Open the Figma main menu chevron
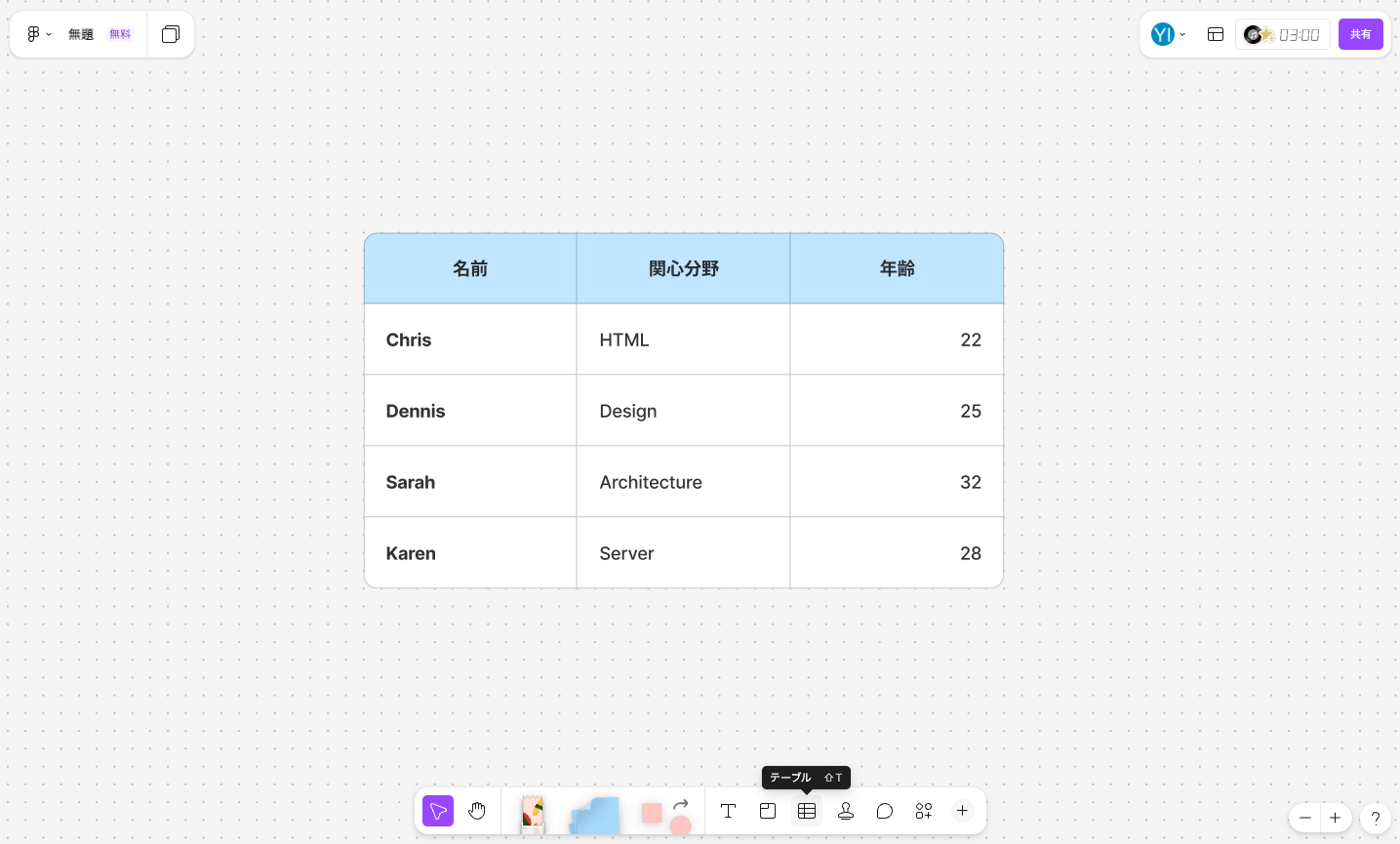Screen dimensions: 1400x844 coord(48,33)
